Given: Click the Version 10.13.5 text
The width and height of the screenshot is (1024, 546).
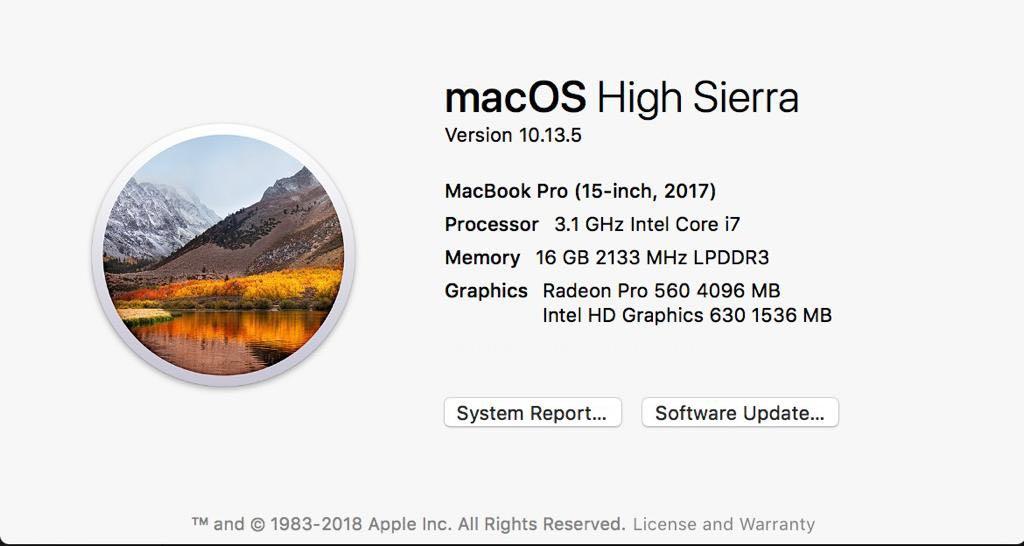Looking at the screenshot, I should (x=513, y=135).
